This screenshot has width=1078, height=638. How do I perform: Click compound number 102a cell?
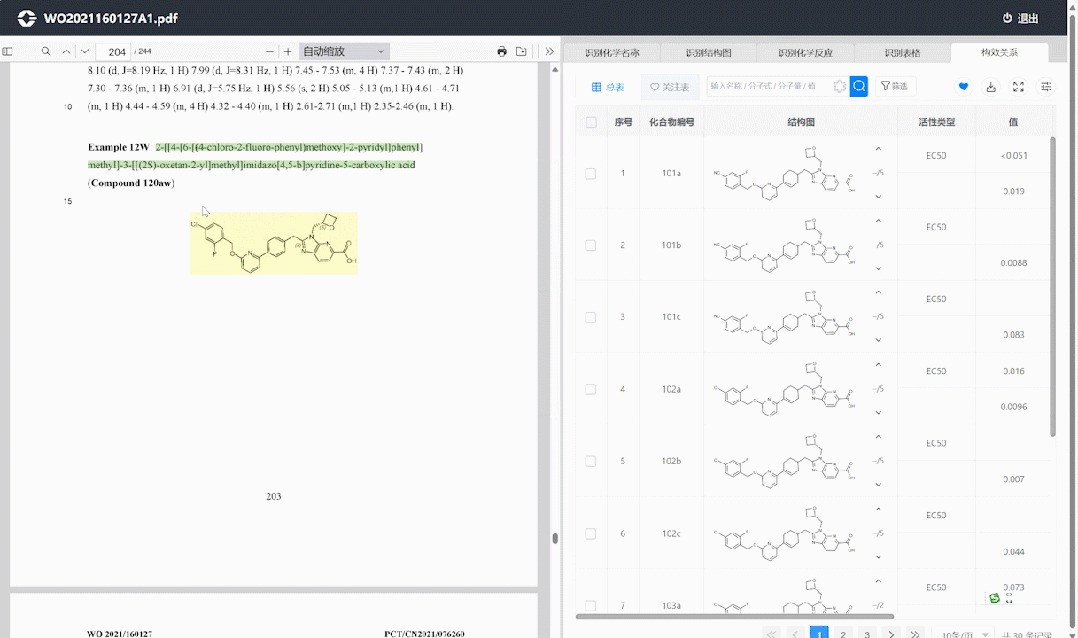[671, 389]
